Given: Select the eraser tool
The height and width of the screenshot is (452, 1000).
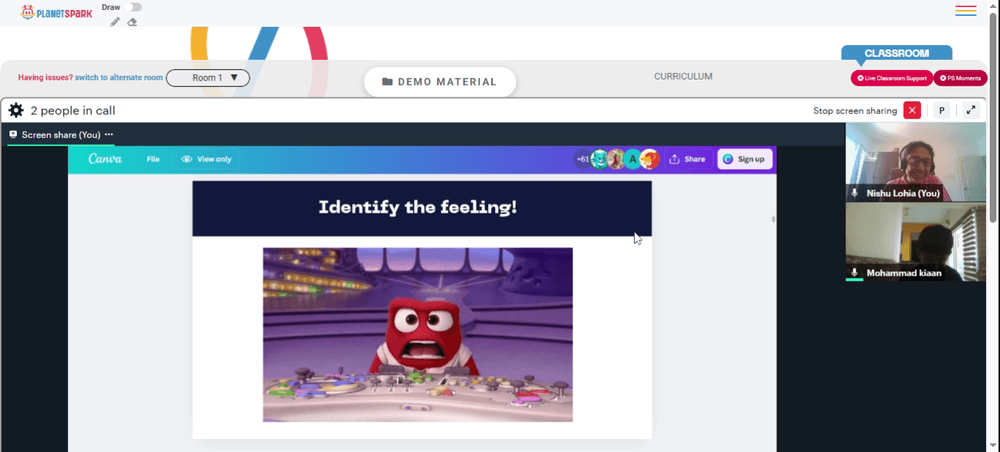Looking at the screenshot, I should coord(132,22).
